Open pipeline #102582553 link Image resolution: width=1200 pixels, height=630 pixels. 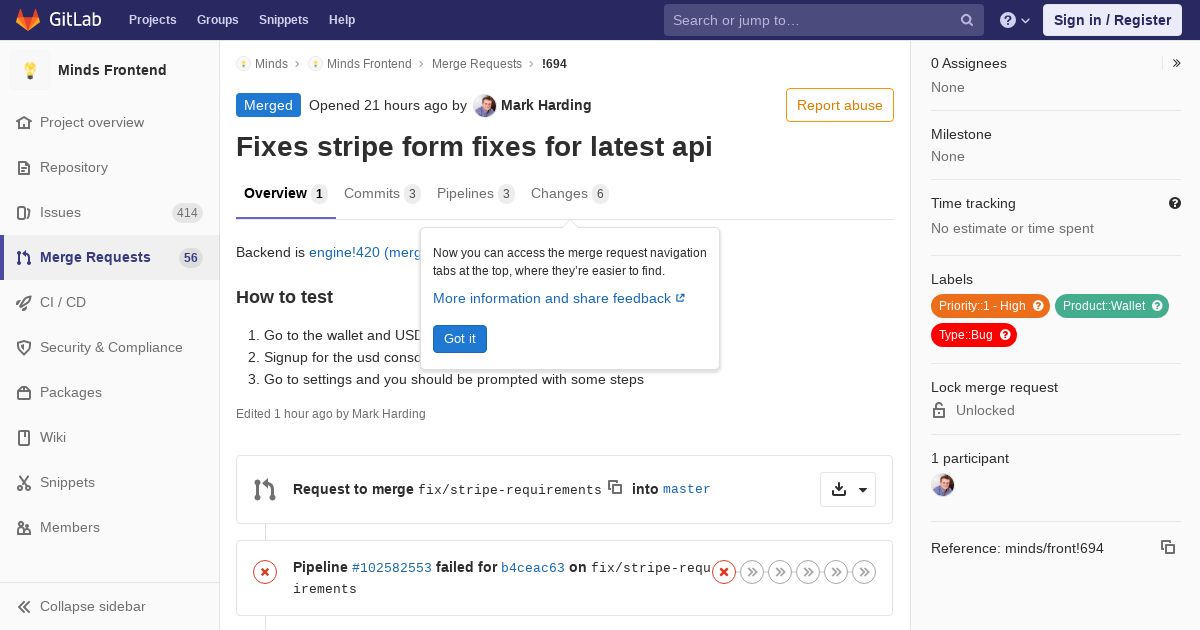pyautogui.click(x=392, y=567)
